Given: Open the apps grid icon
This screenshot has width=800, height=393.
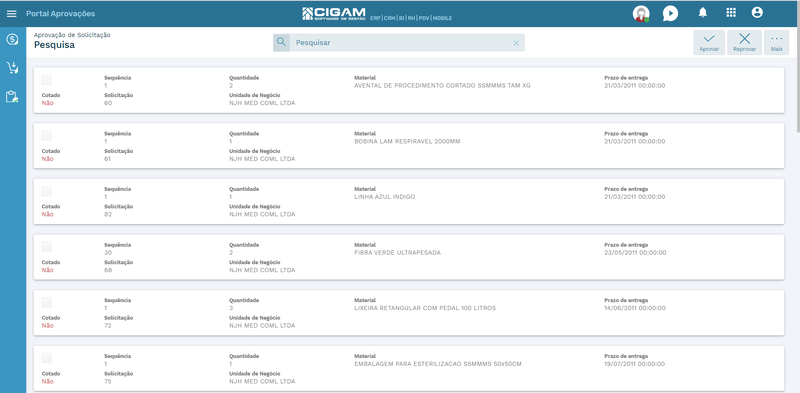Looking at the screenshot, I should click(x=731, y=13).
